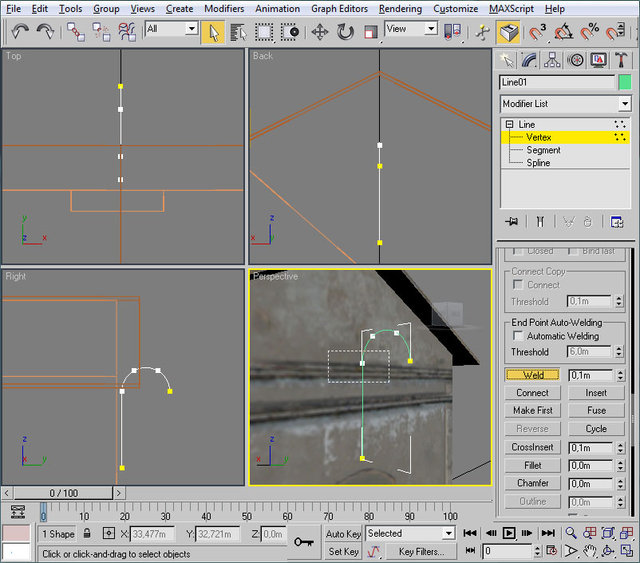Click the Weld button
The width and height of the screenshot is (640, 563).
pyautogui.click(x=533, y=375)
